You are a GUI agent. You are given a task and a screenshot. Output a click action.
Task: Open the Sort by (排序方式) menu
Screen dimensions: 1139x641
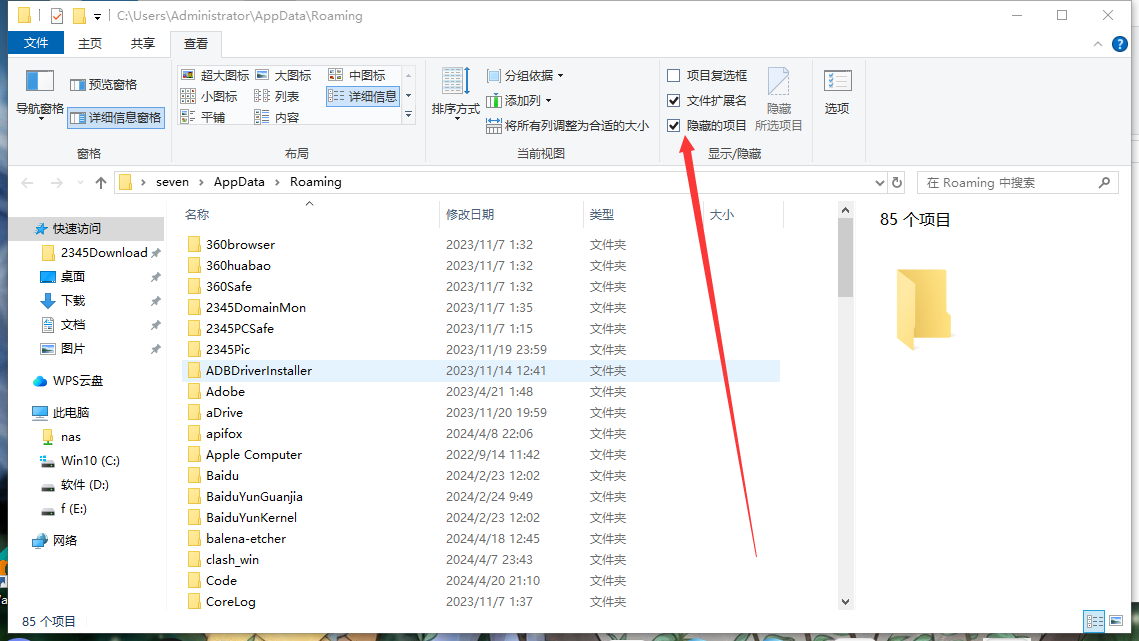pos(455,93)
